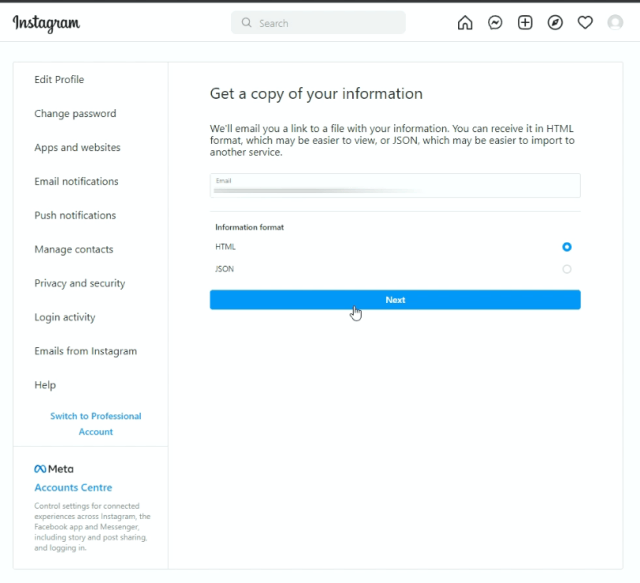Click the 'Get a copy of your information' heading

[x=316, y=94]
